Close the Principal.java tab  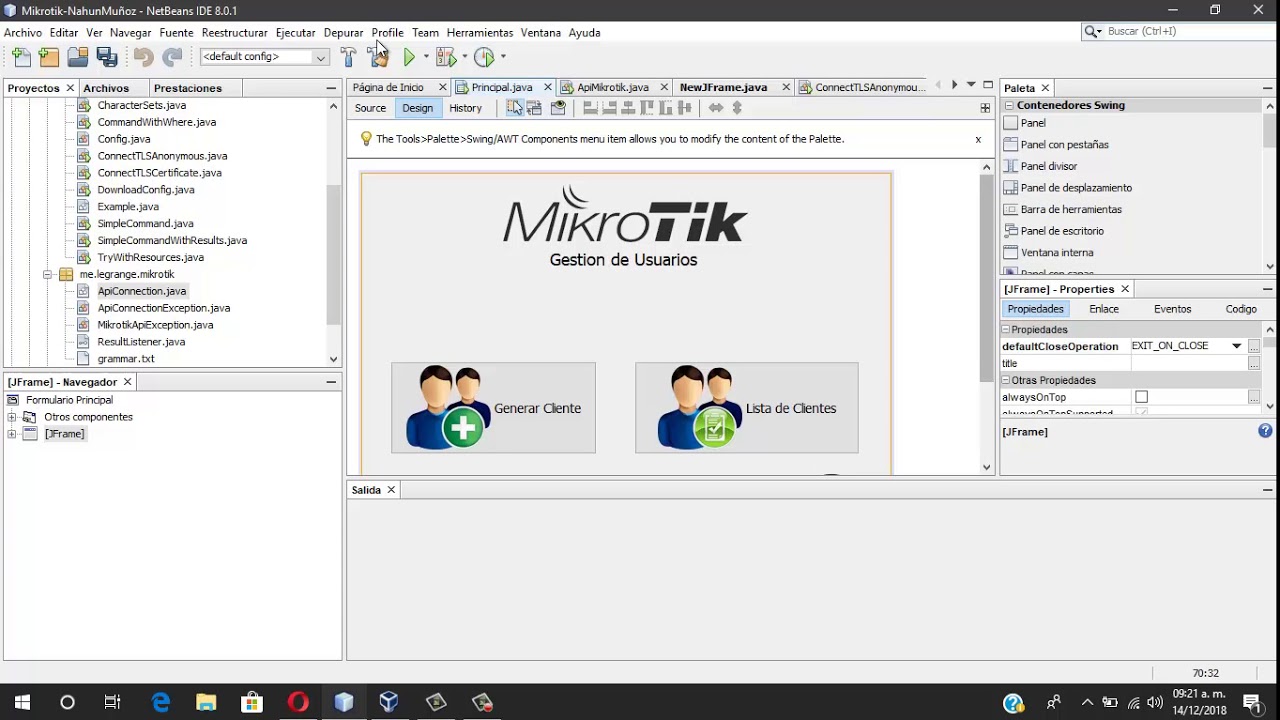tap(547, 87)
